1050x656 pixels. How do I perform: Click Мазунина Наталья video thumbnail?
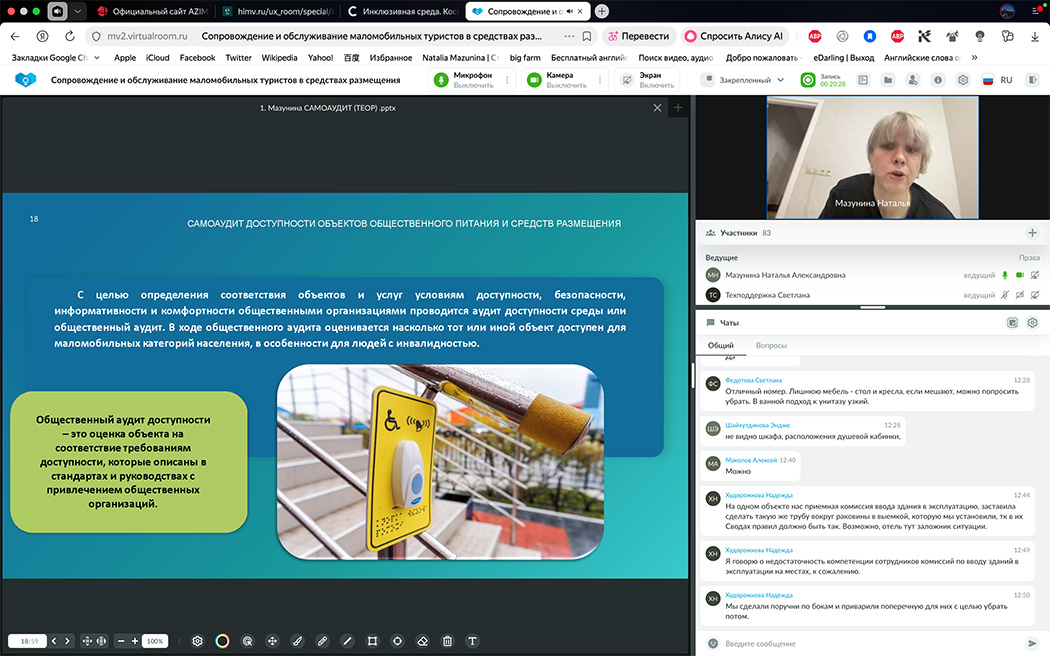coord(872,157)
